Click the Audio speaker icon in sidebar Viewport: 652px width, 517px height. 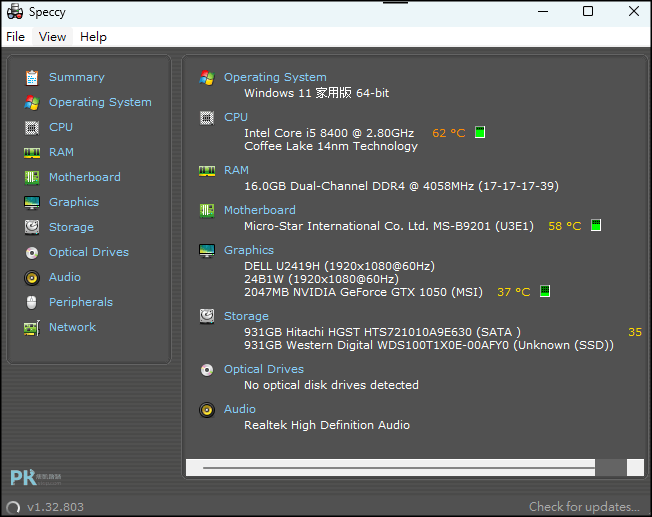click(32, 278)
